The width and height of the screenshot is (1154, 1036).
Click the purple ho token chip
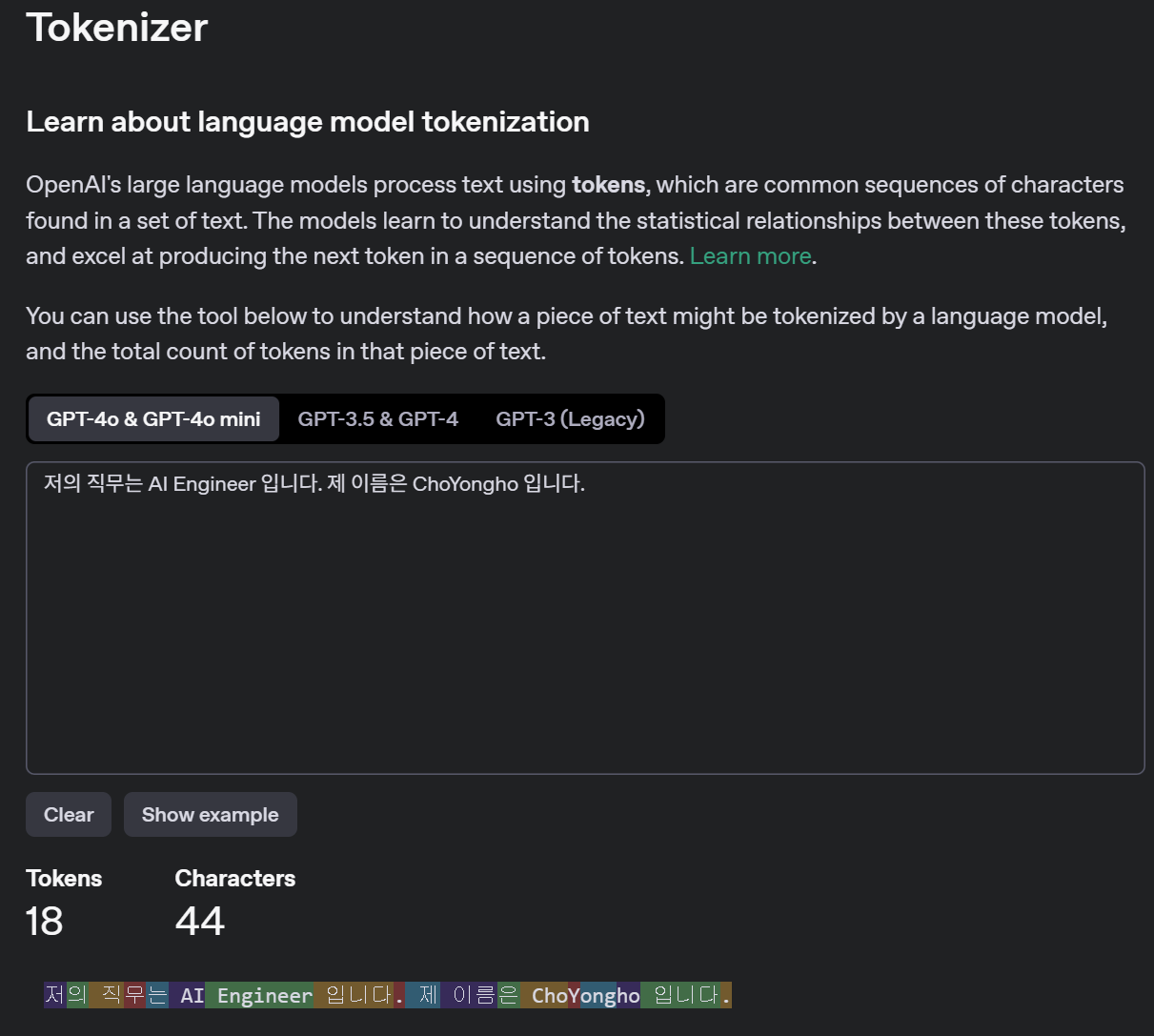[x=629, y=995]
